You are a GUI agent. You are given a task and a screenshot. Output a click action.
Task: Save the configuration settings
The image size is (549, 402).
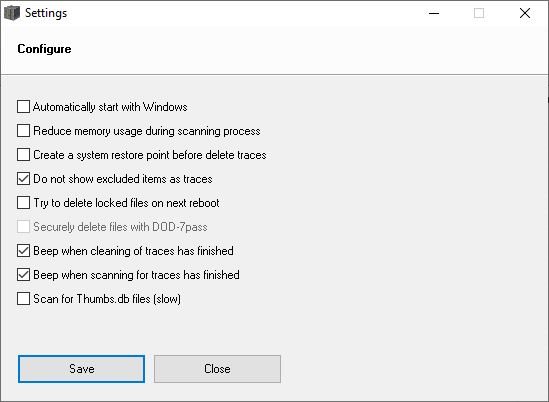point(82,369)
